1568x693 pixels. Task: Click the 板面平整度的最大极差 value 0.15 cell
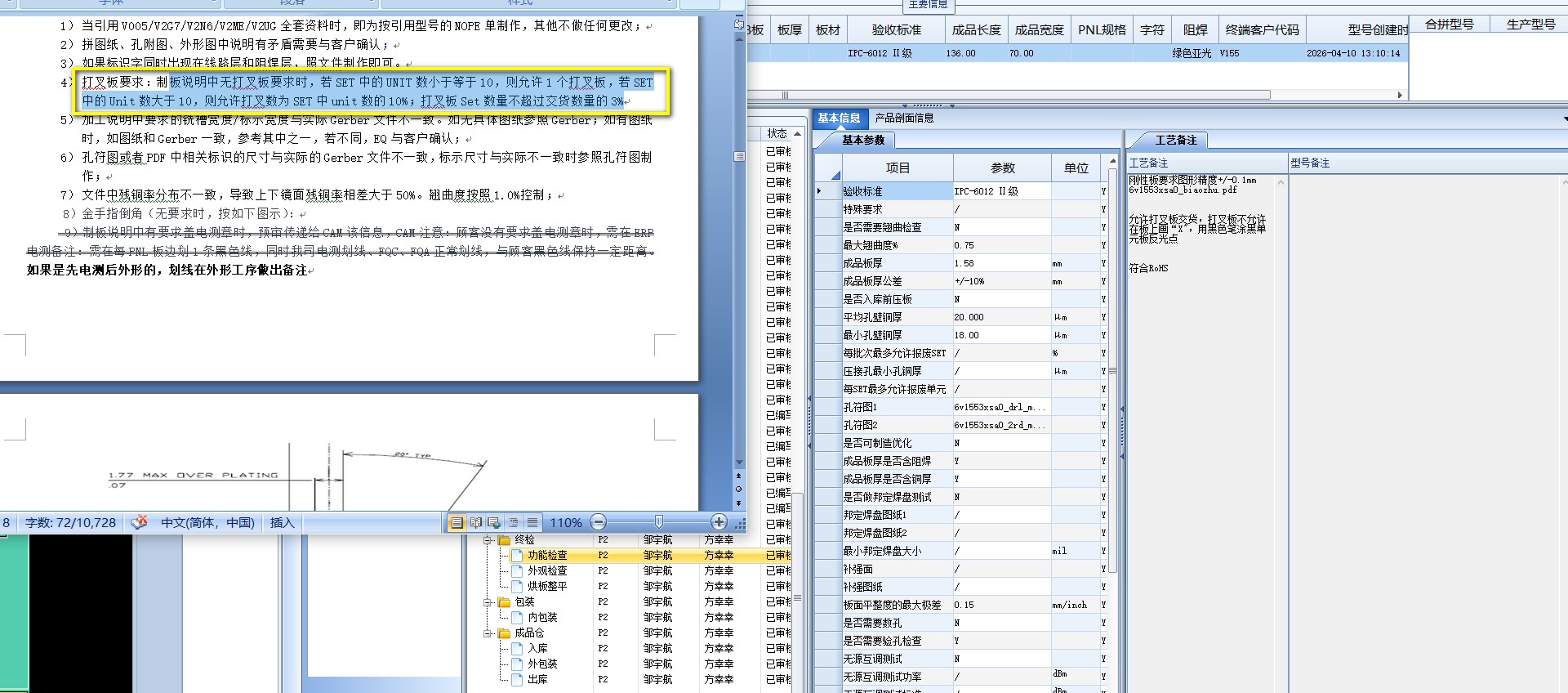[x=1001, y=605]
